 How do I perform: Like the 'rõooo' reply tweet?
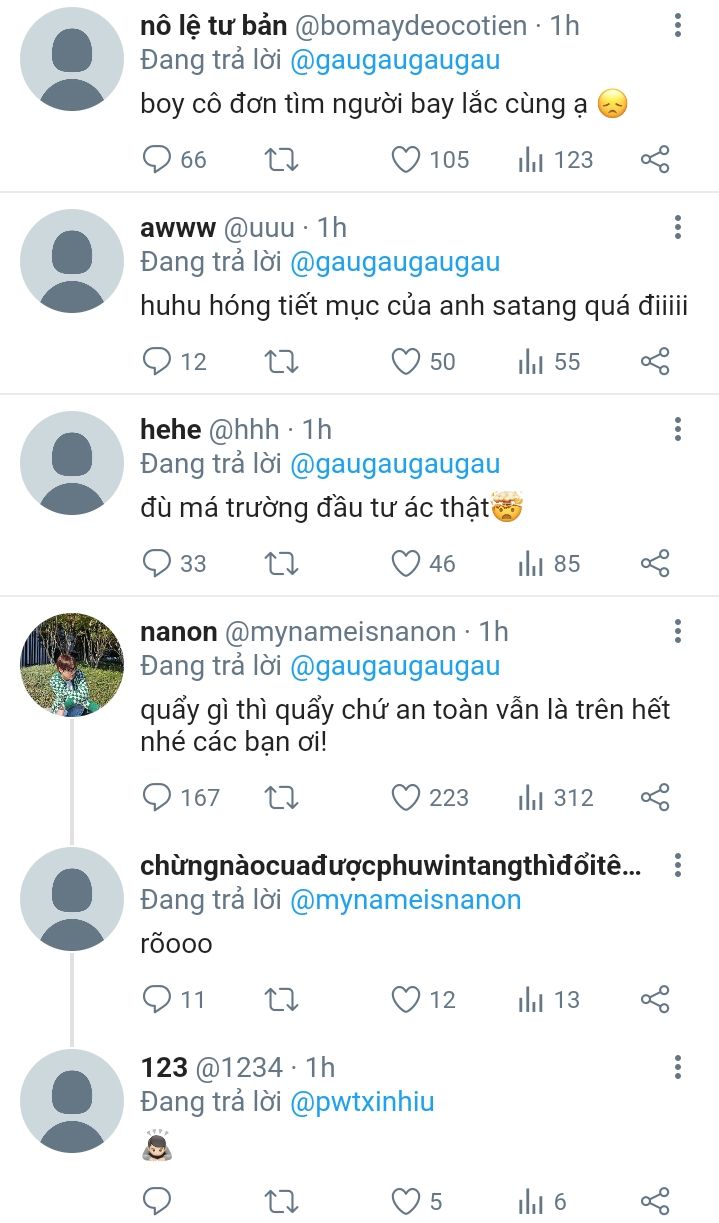(406, 999)
